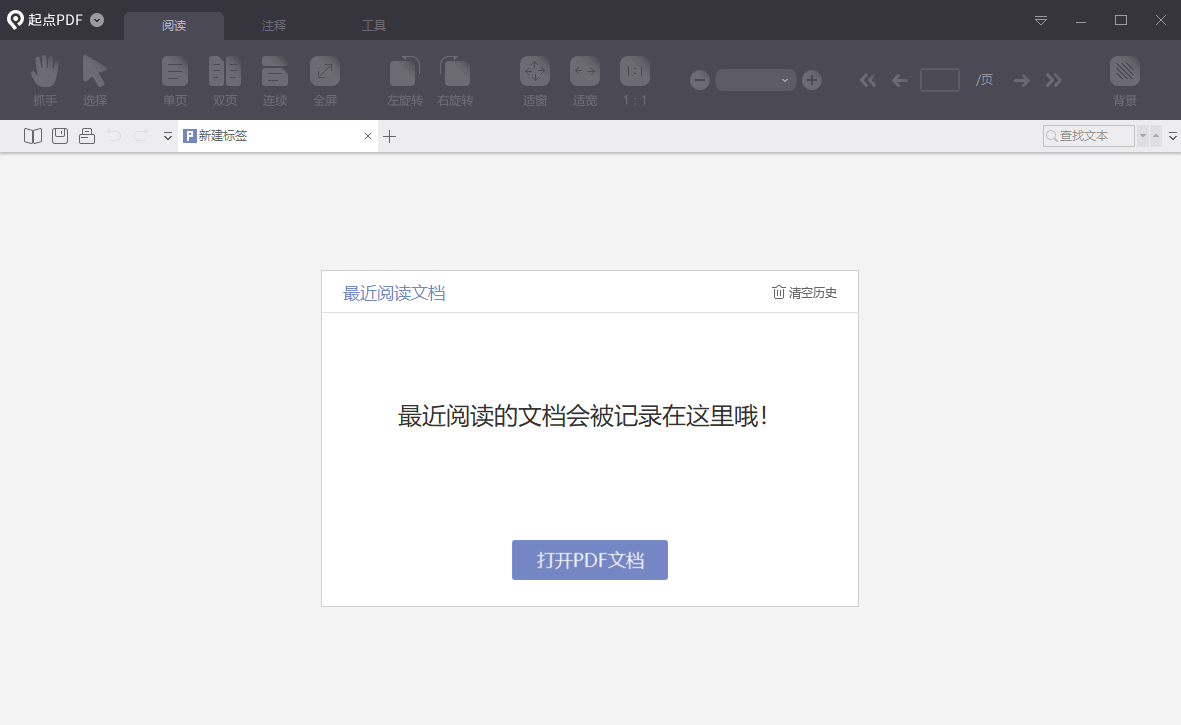Switch to the 工具 tab

(x=374, y=26)
